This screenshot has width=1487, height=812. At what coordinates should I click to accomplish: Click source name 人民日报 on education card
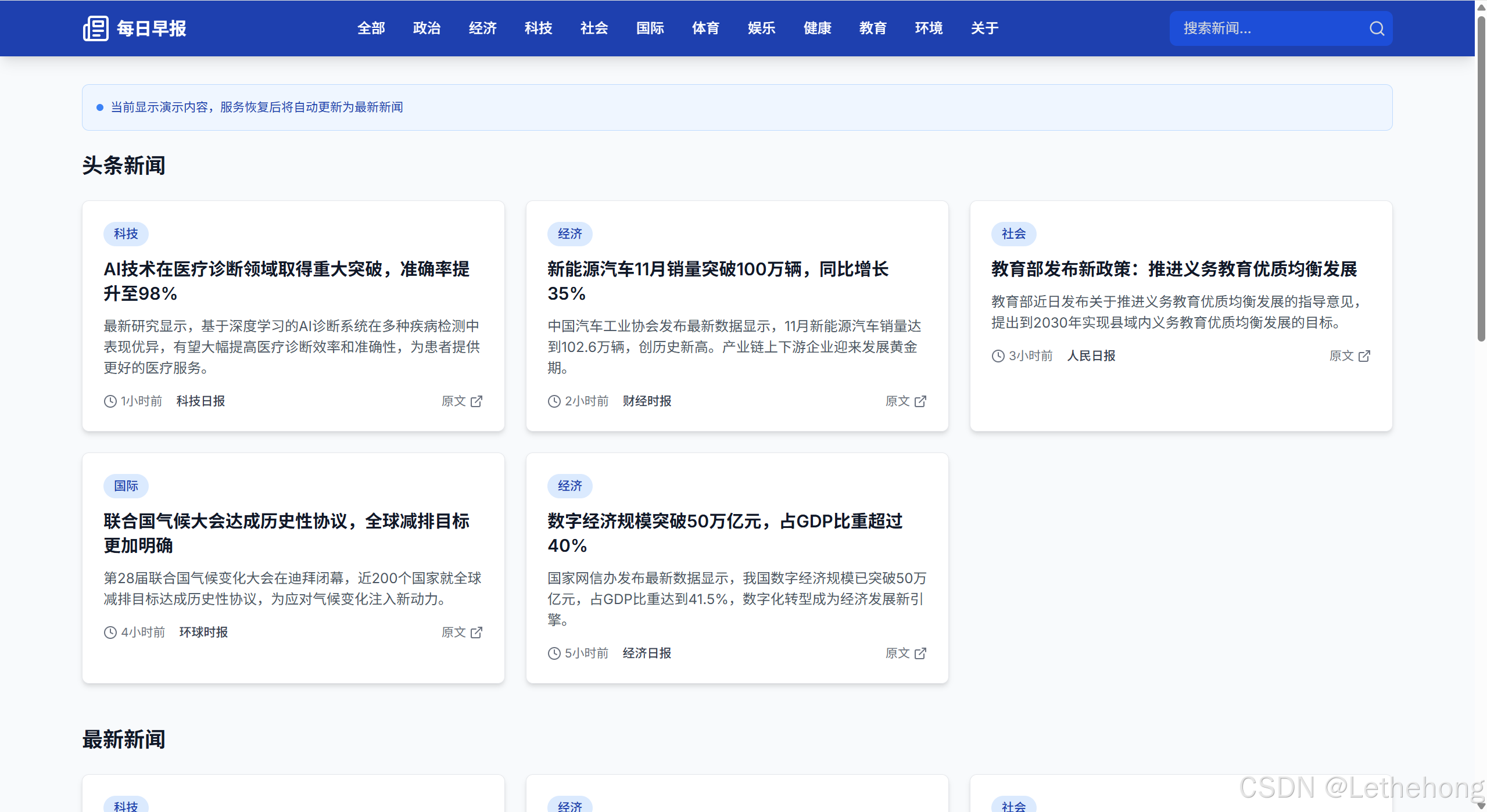pyautogui.click(x=1091, y=355)
